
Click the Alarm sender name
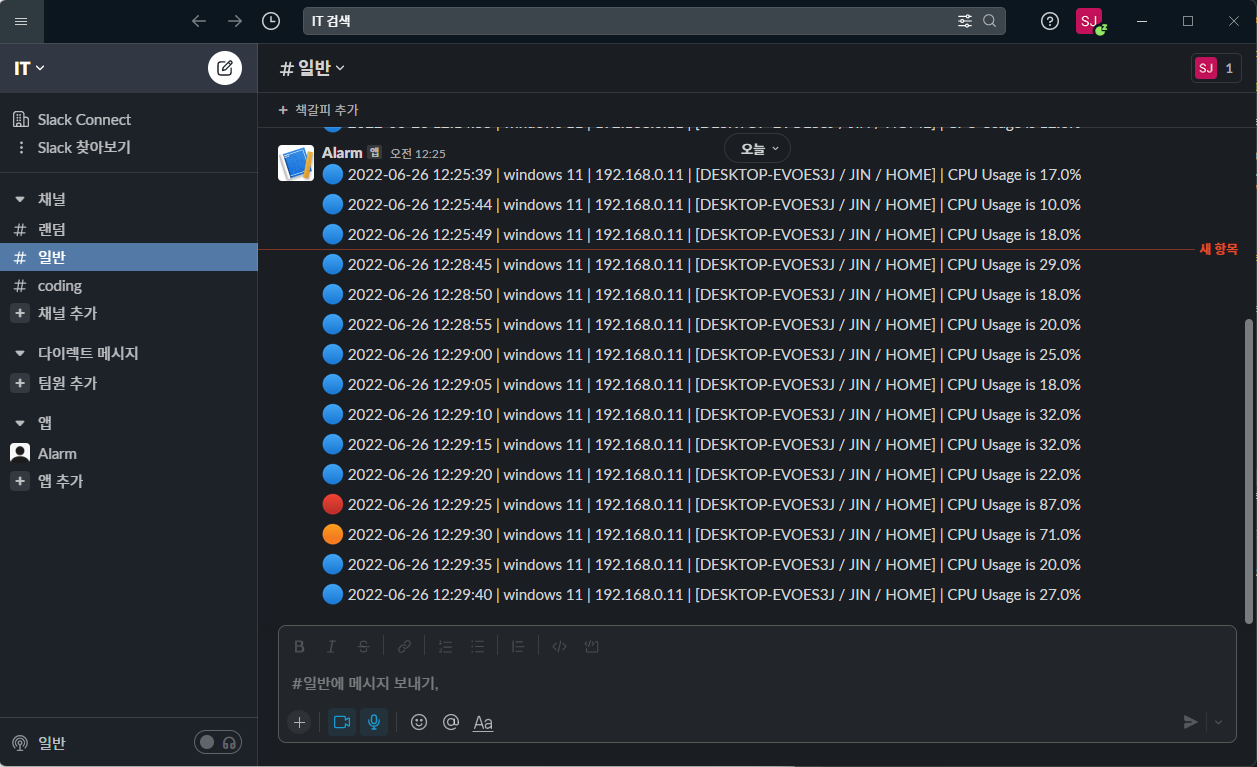pyautogui.click(x=342, y=153)
